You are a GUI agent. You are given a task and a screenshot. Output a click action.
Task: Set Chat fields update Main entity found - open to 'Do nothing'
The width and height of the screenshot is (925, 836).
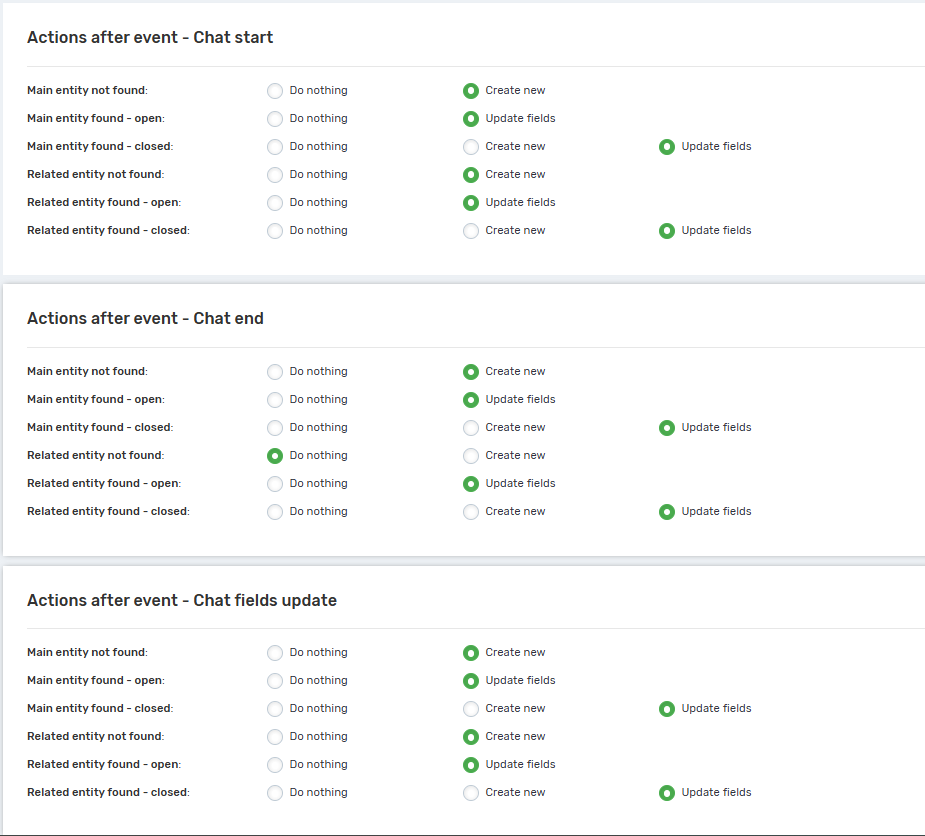point(275,681)
